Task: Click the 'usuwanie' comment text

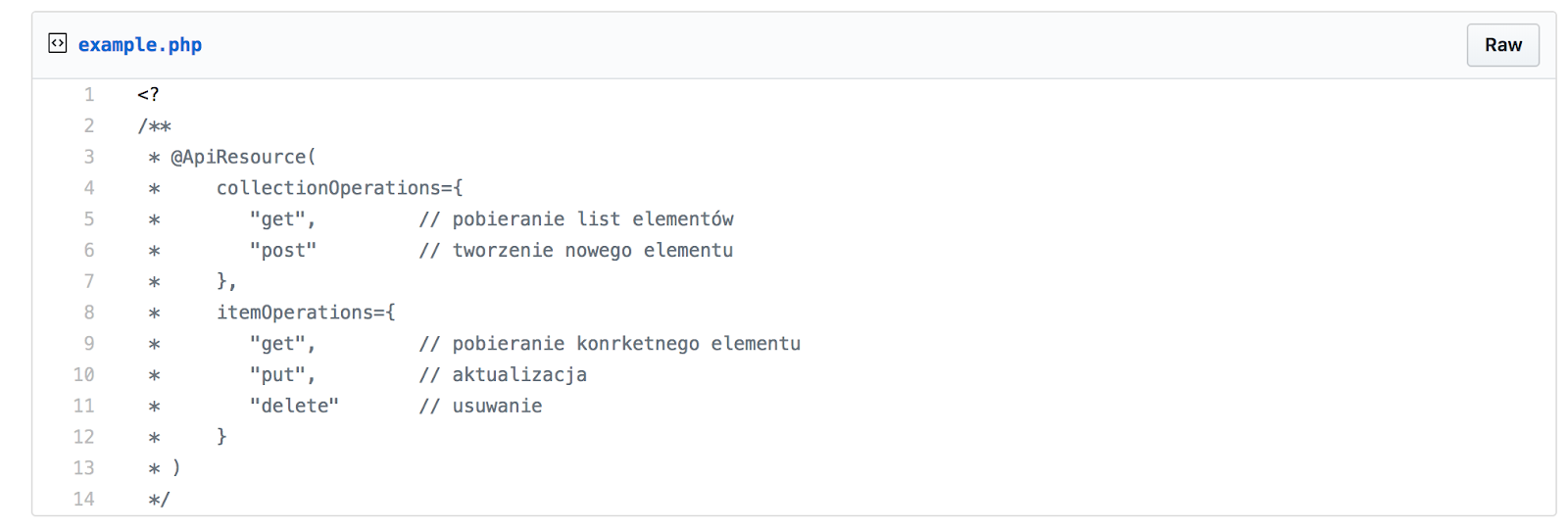Action: 497,406
